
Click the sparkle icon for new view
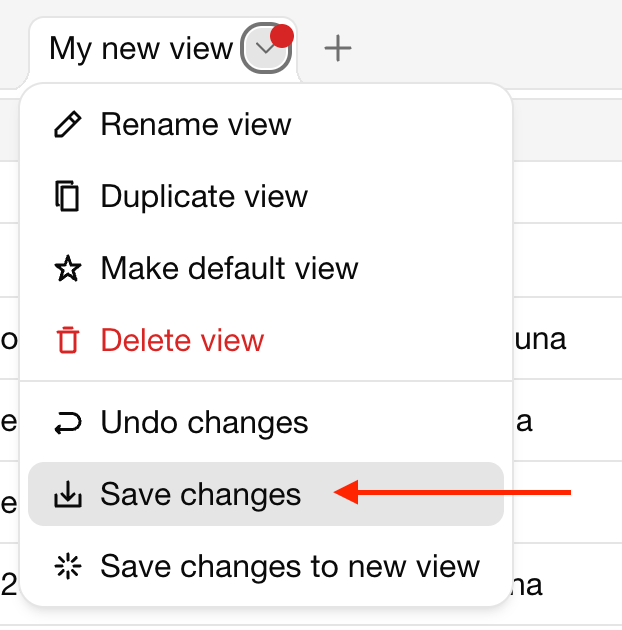coord(68,566)
